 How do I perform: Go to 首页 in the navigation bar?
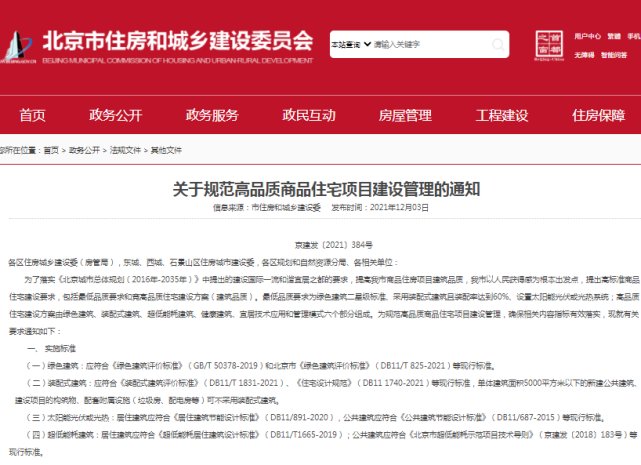click(x=33, y=115)
